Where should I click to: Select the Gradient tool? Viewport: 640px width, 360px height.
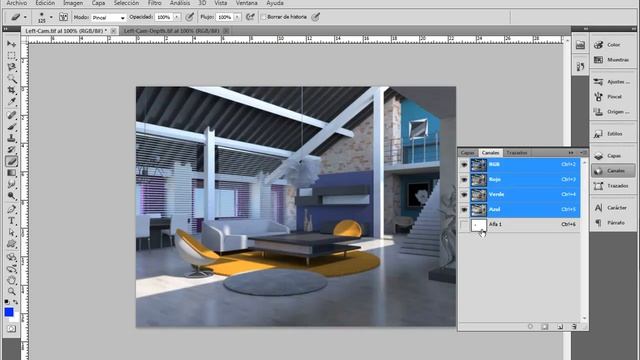pyautogui.click(x=11, y=173)
